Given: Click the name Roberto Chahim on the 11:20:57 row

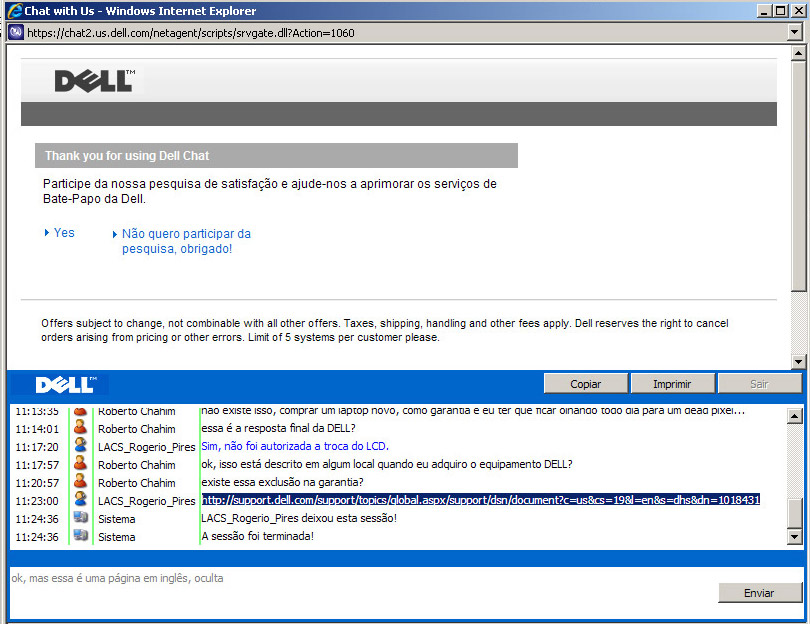Looking at the screenshot, I should 136,483.
